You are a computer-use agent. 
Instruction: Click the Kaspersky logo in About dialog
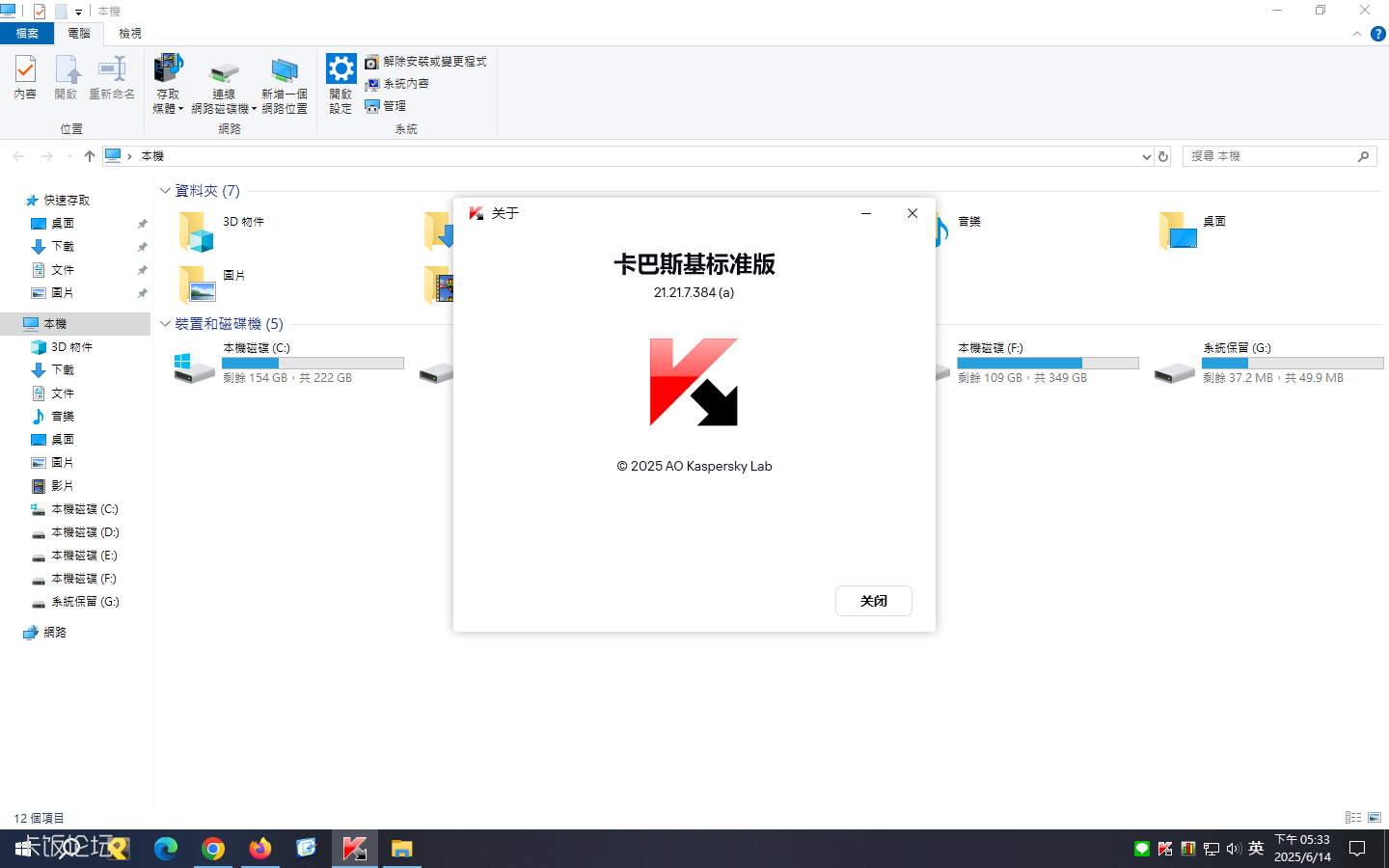(694, 382)
